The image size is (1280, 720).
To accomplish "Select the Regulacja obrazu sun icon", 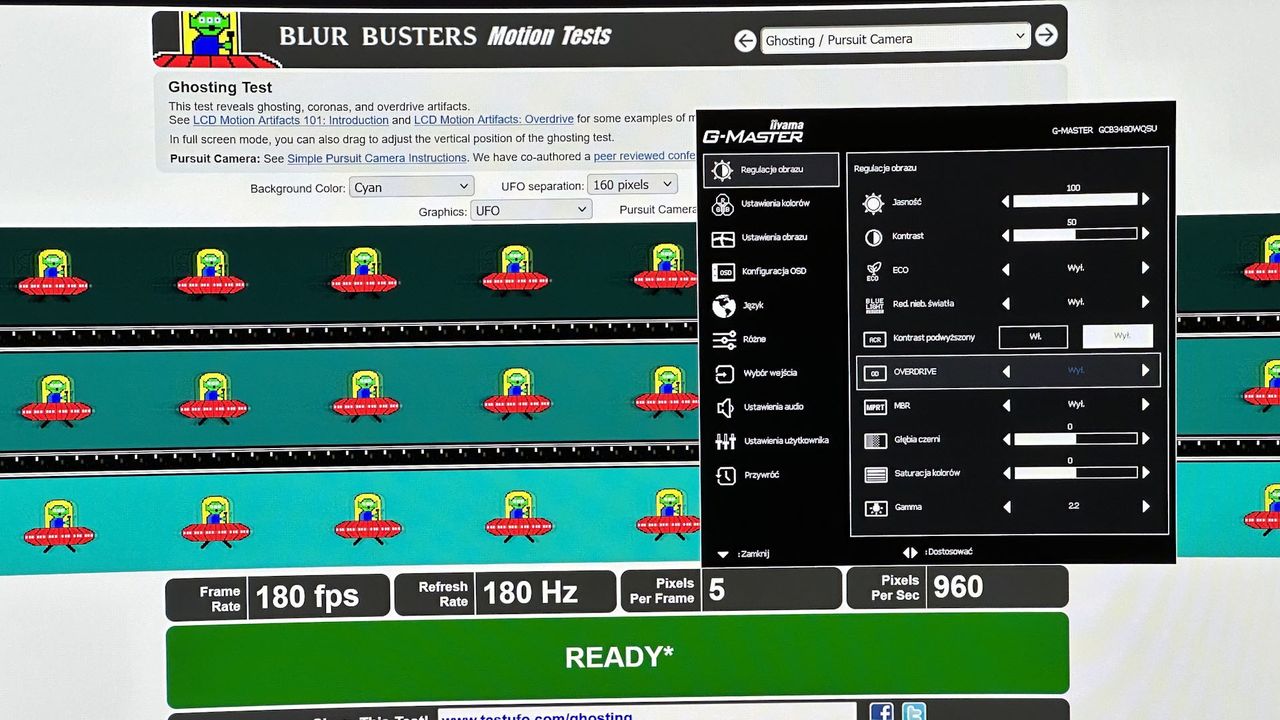I will click(722, 170).
